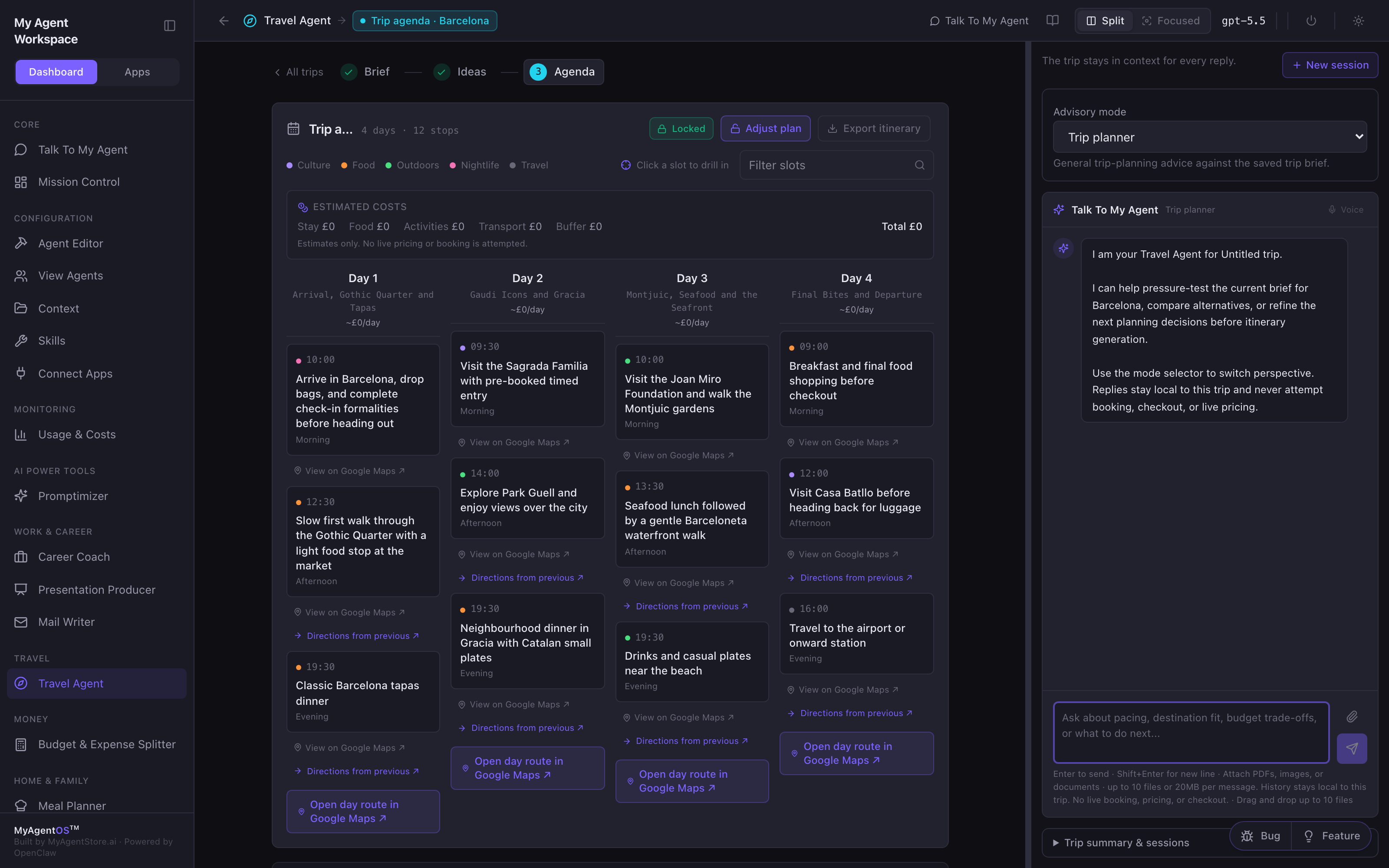
Task: Toggle the Travel category filter
Action: coord(529,165)
